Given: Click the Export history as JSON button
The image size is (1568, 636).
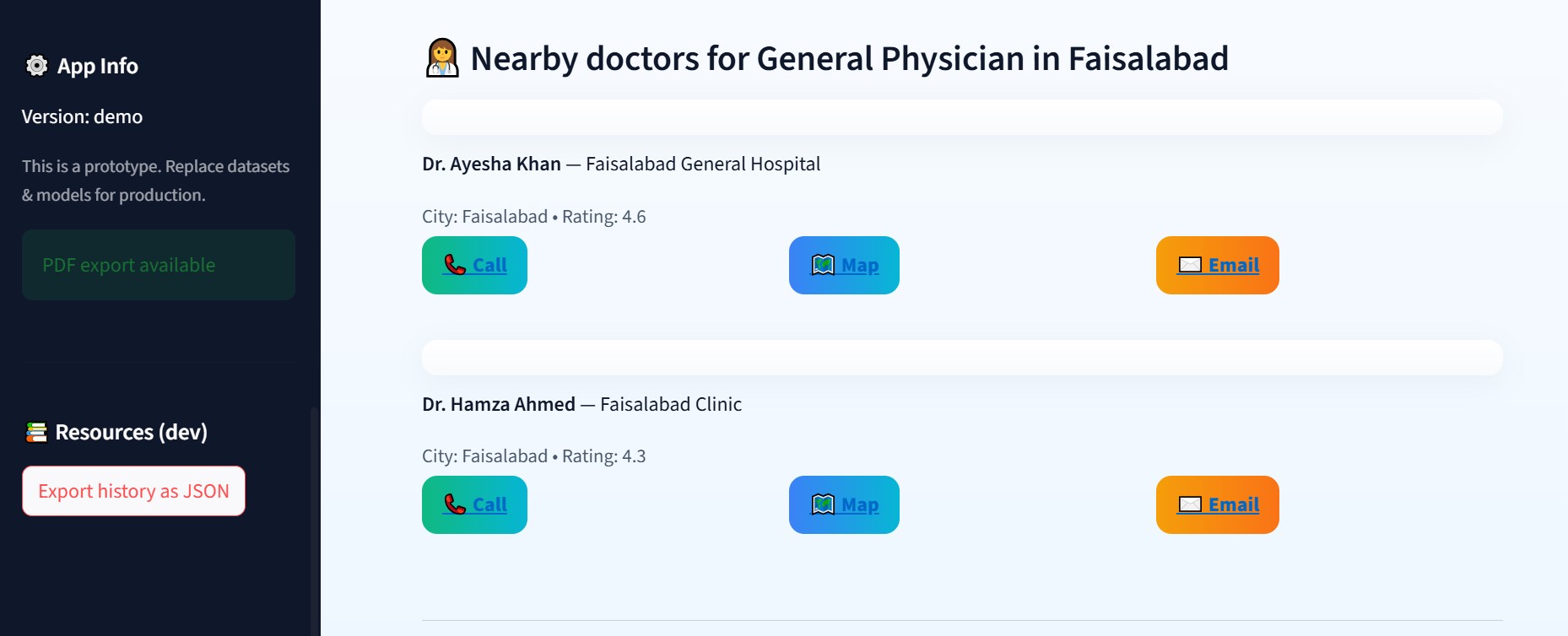Looking at the screenshot, I should click(x=132, y=491).
